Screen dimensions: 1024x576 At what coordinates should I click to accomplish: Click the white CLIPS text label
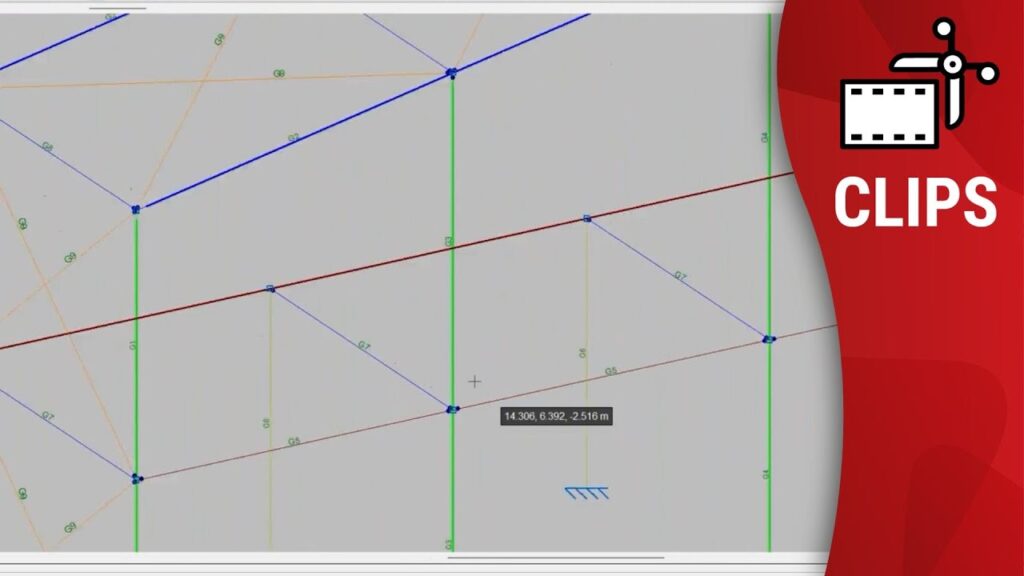coord(915,202)
